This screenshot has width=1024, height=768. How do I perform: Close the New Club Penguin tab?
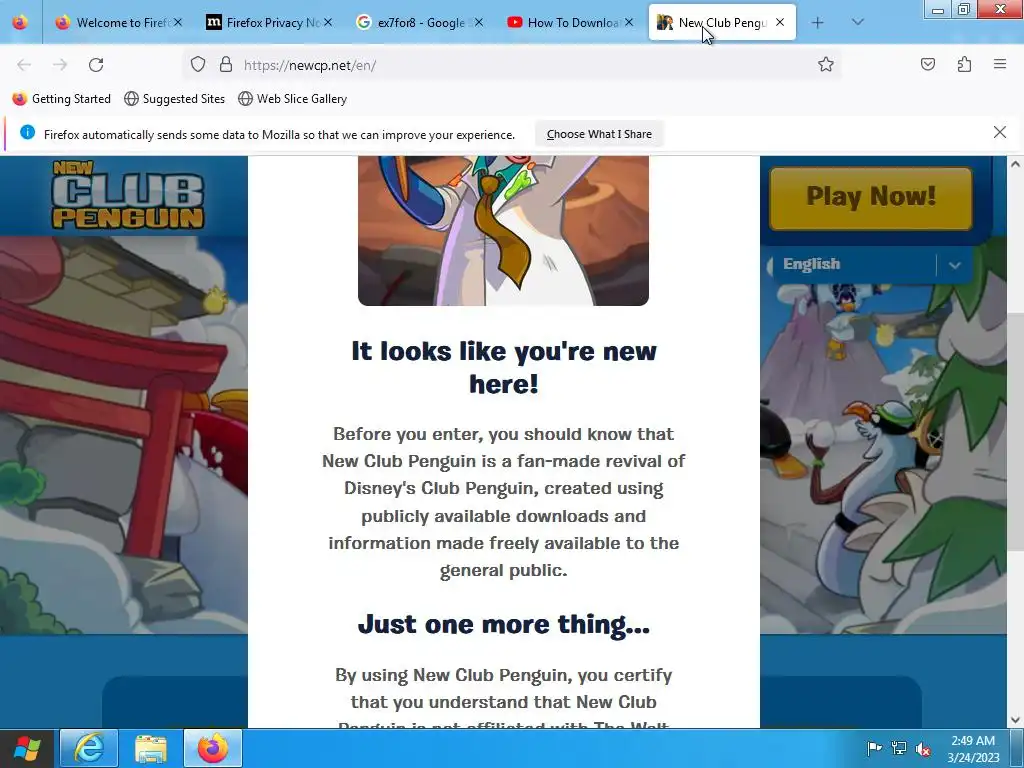(780, 22)
